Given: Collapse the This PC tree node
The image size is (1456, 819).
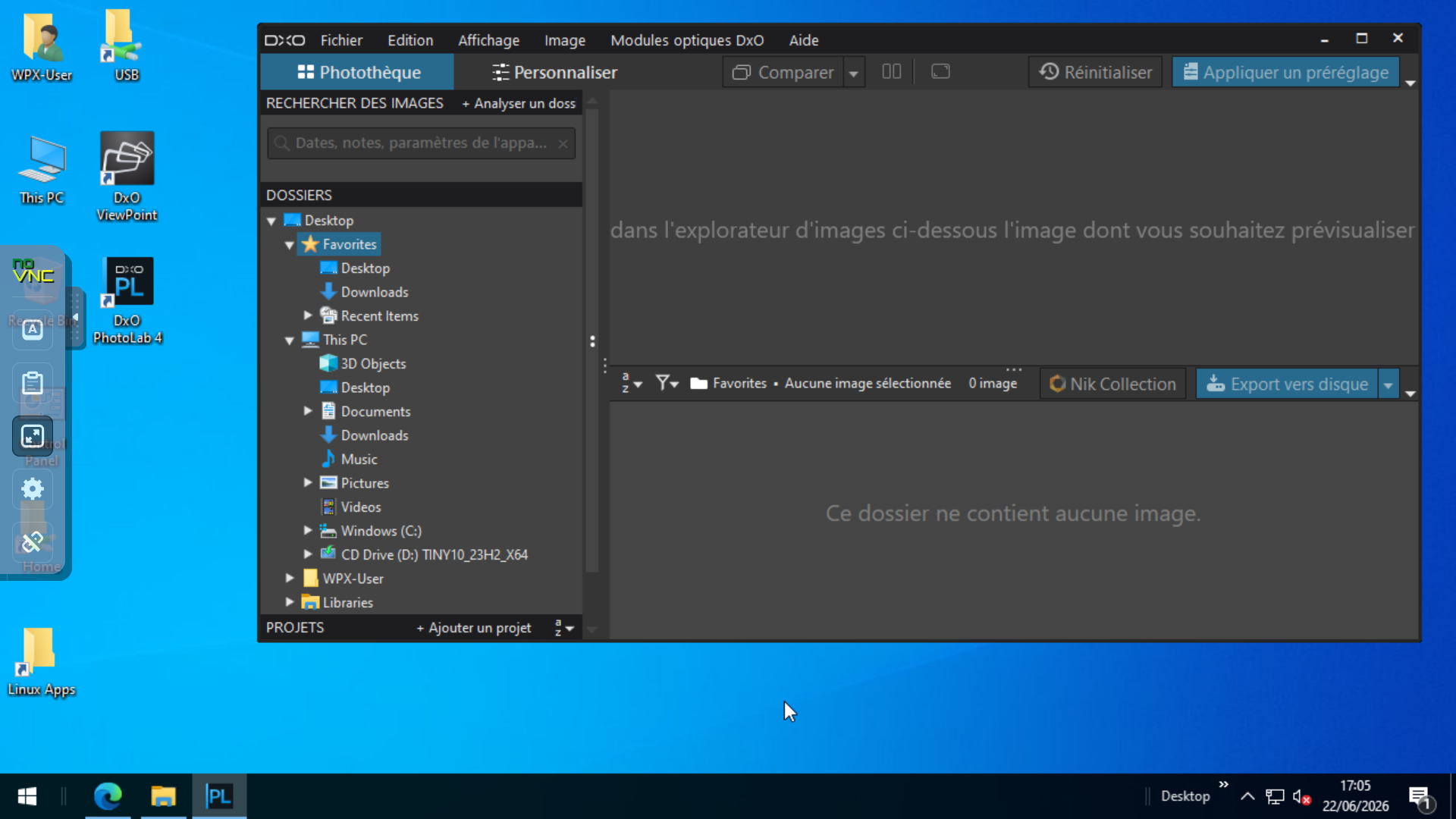Looking at the screenshot, I should (289, 340).
